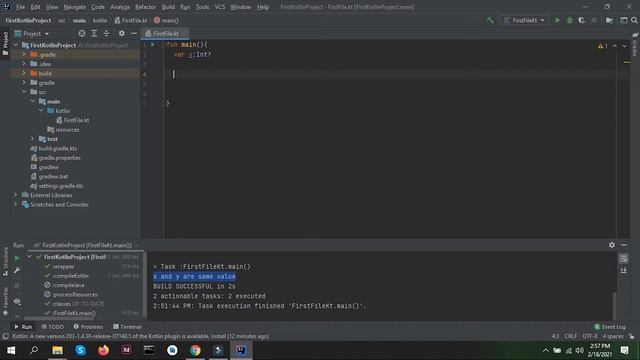Click the Windows Start button
Viewport: 640px width, 360px height.
pos(11,350)
